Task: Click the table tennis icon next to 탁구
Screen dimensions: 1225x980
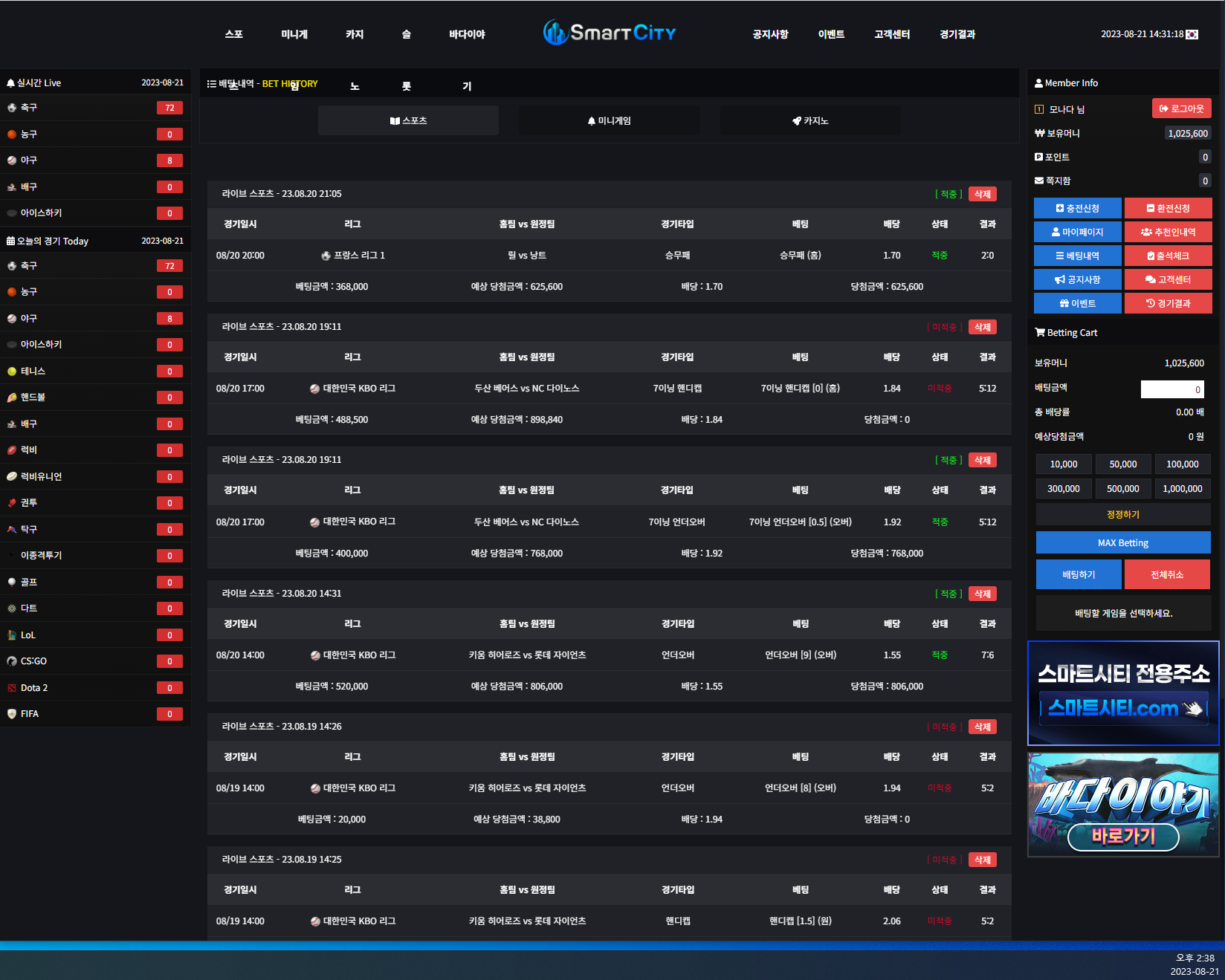Action: coord(12,530)
